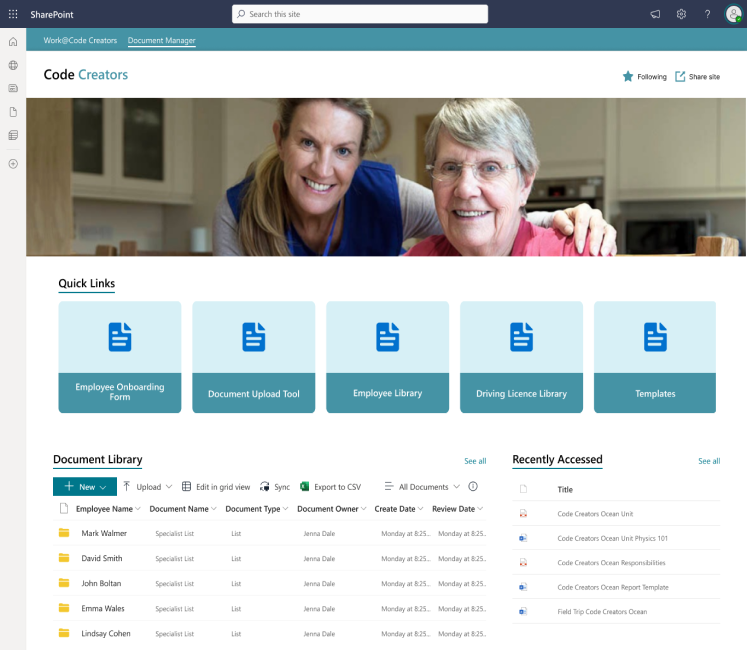The height and width of the screenshot is (650, 747).
Task: Open the app launcher waffle icon
Action: point(13,14)
